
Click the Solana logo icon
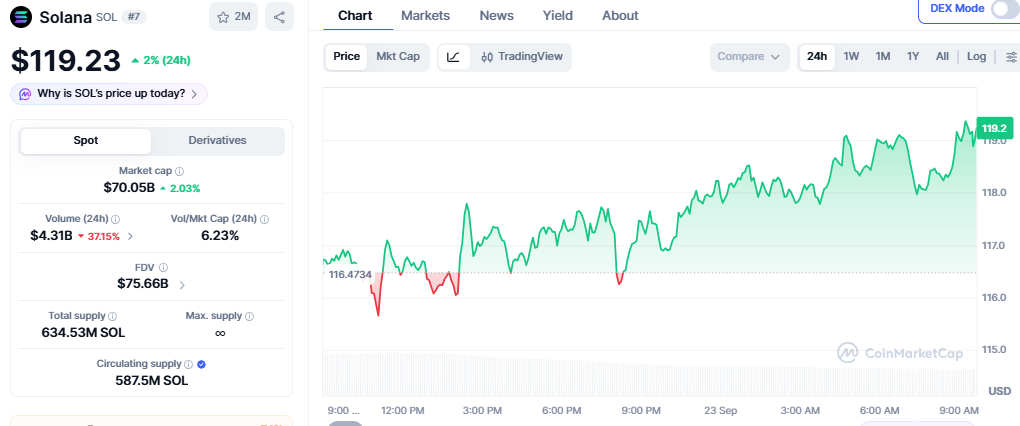(21, 17)
